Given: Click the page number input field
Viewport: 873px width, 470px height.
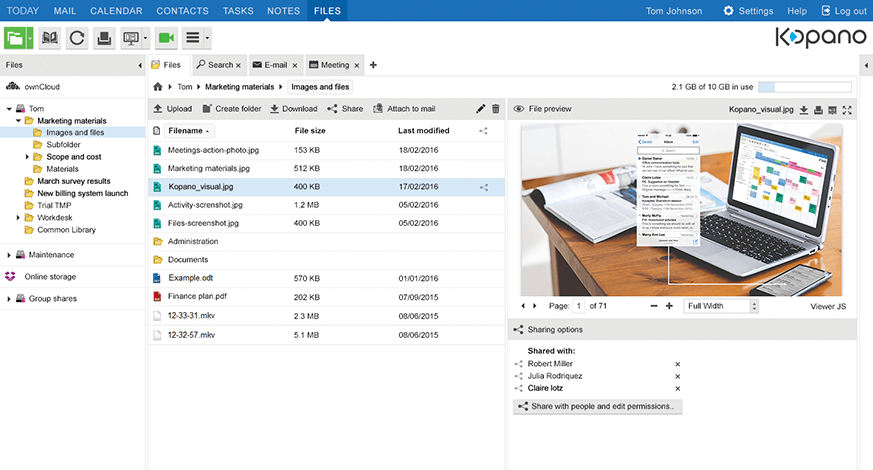Looking at the screenshot, I should [578, 306].
